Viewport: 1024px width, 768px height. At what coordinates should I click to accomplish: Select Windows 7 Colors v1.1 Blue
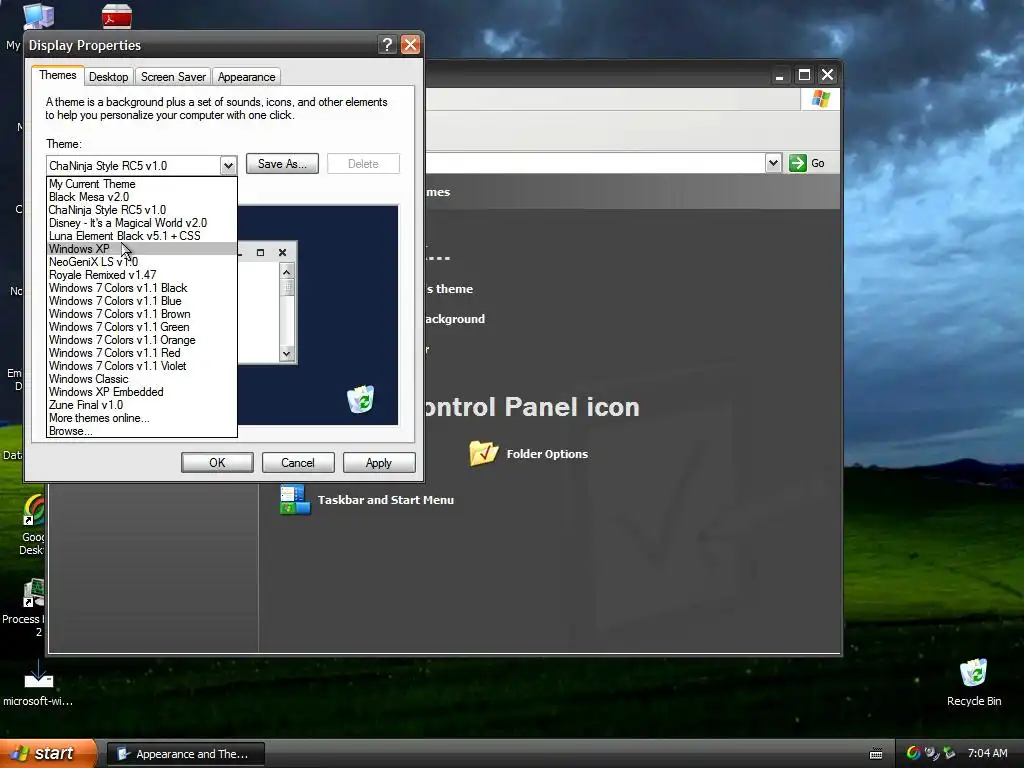coord(142,301)
